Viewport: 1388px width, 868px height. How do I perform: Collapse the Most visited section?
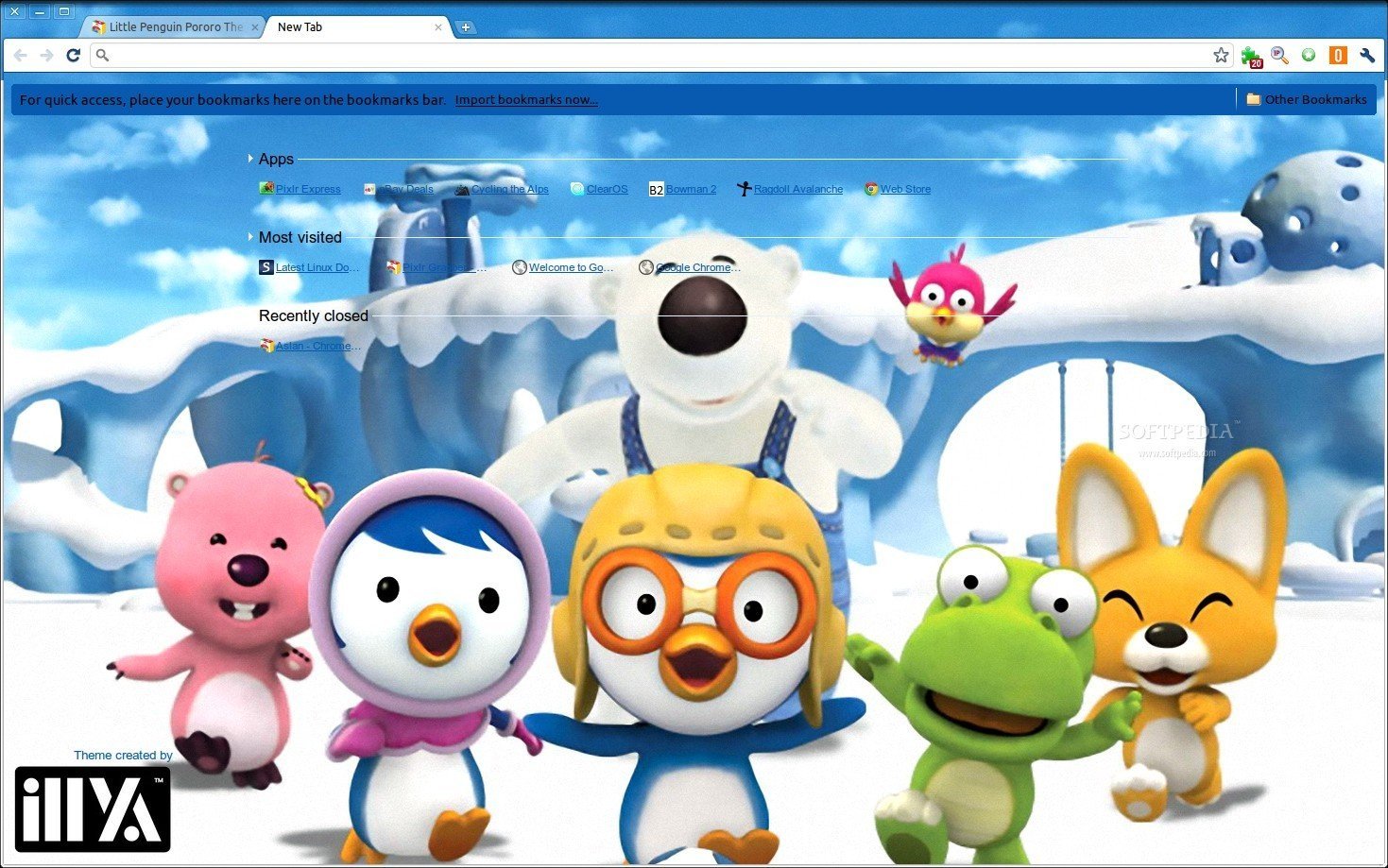pos(250,237)
